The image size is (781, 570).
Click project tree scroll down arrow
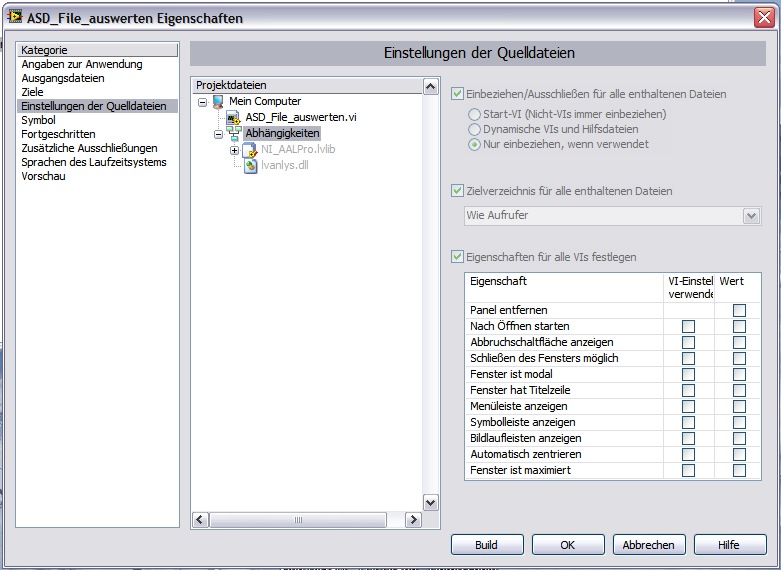430,503
